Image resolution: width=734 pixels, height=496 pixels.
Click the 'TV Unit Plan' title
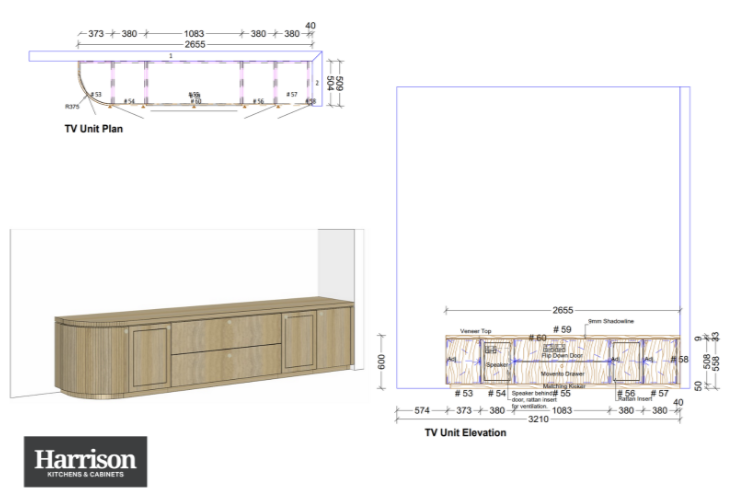[x=94, y=129]
